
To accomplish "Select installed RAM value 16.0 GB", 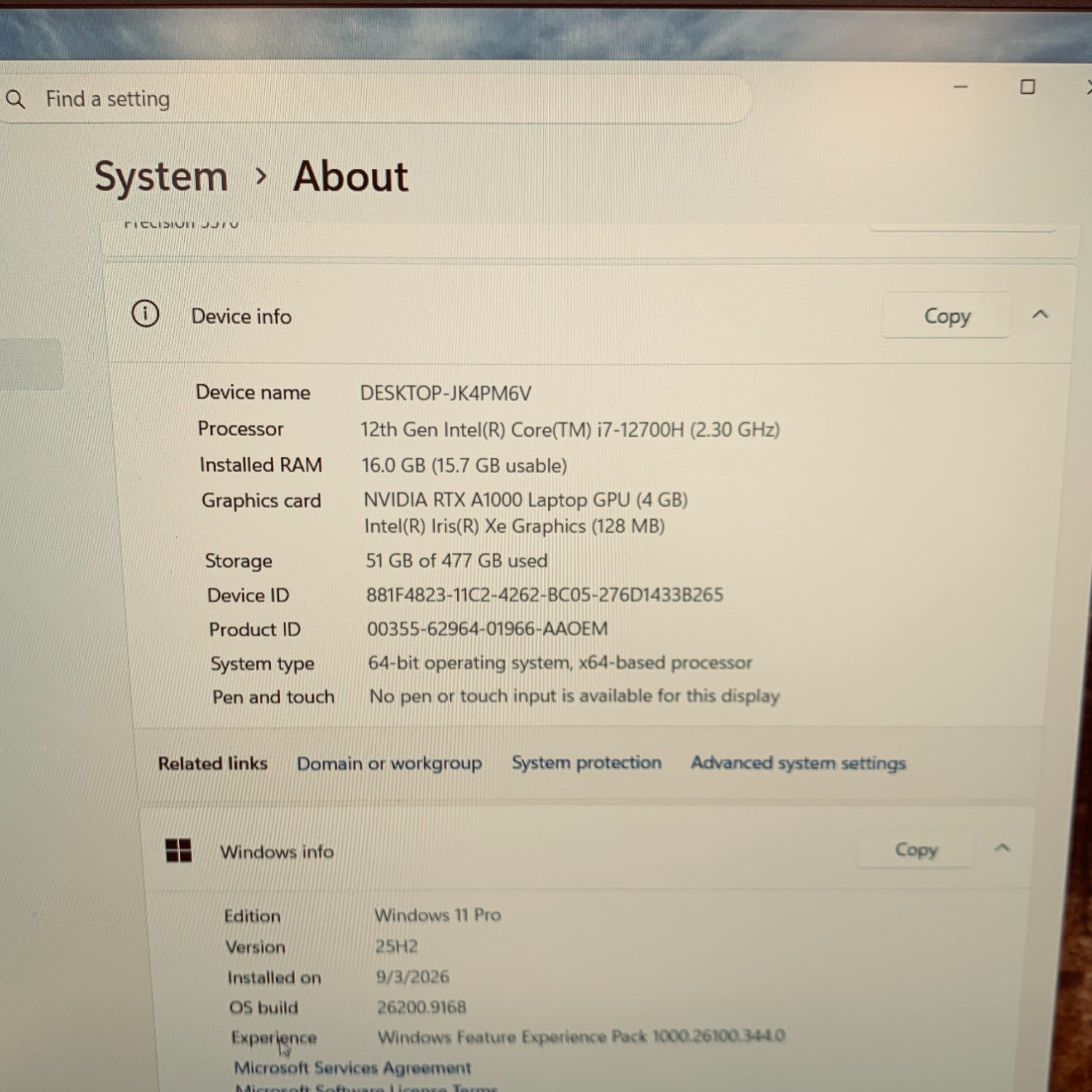I will pos(393,465).
